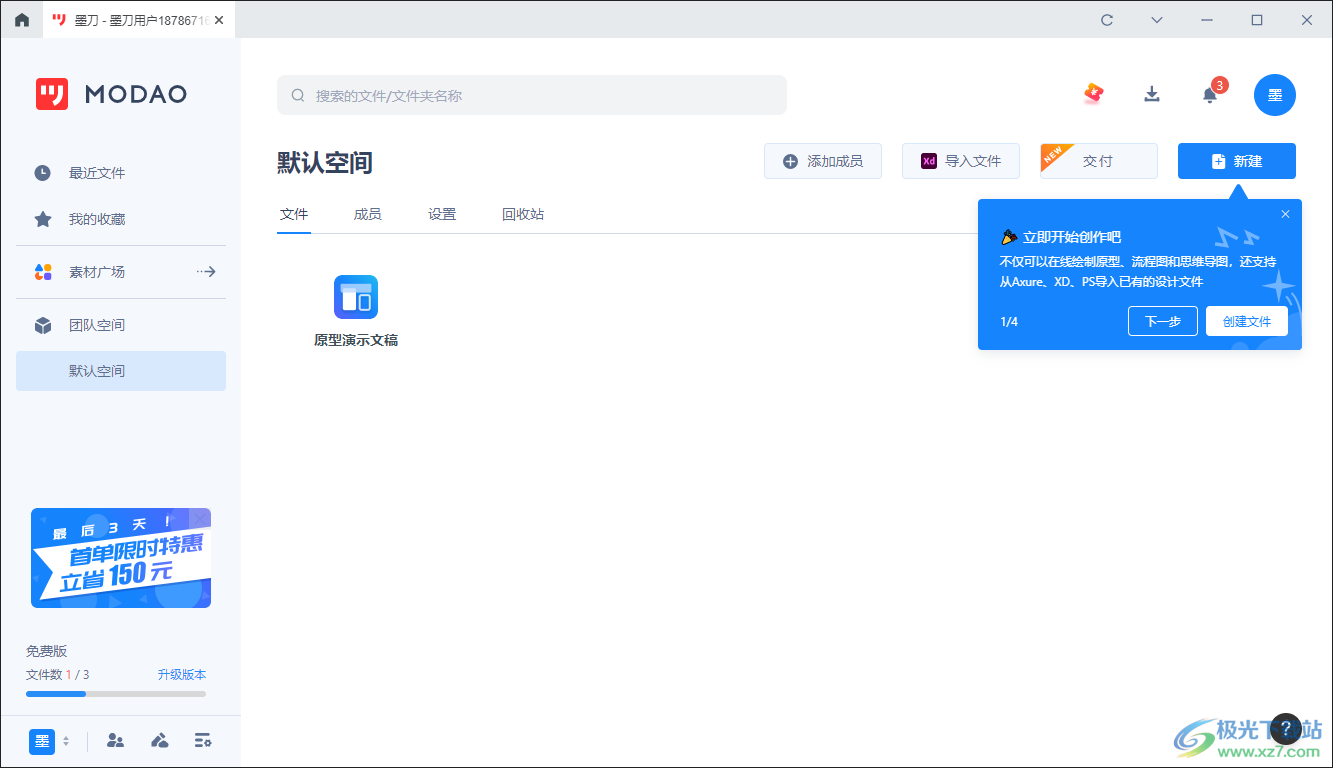Click the 升级版本 upgrade link

(x=182, y=674)
